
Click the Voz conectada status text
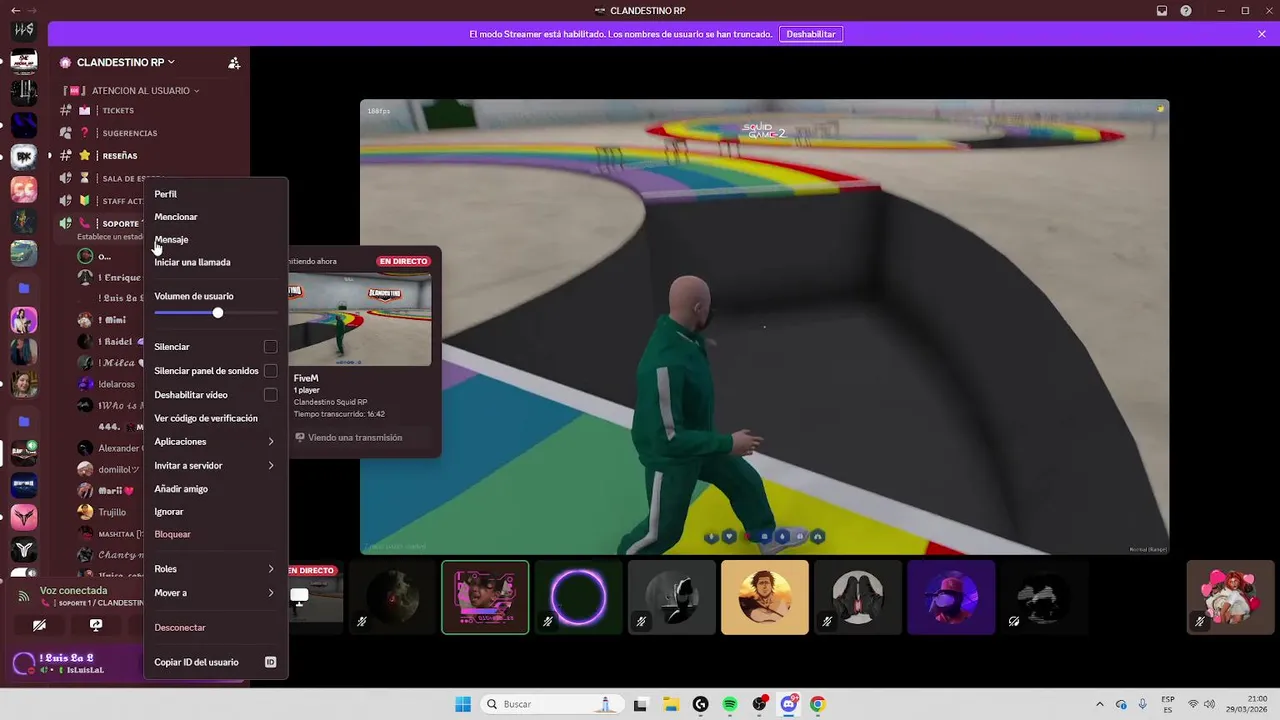(x=73, y=591)
